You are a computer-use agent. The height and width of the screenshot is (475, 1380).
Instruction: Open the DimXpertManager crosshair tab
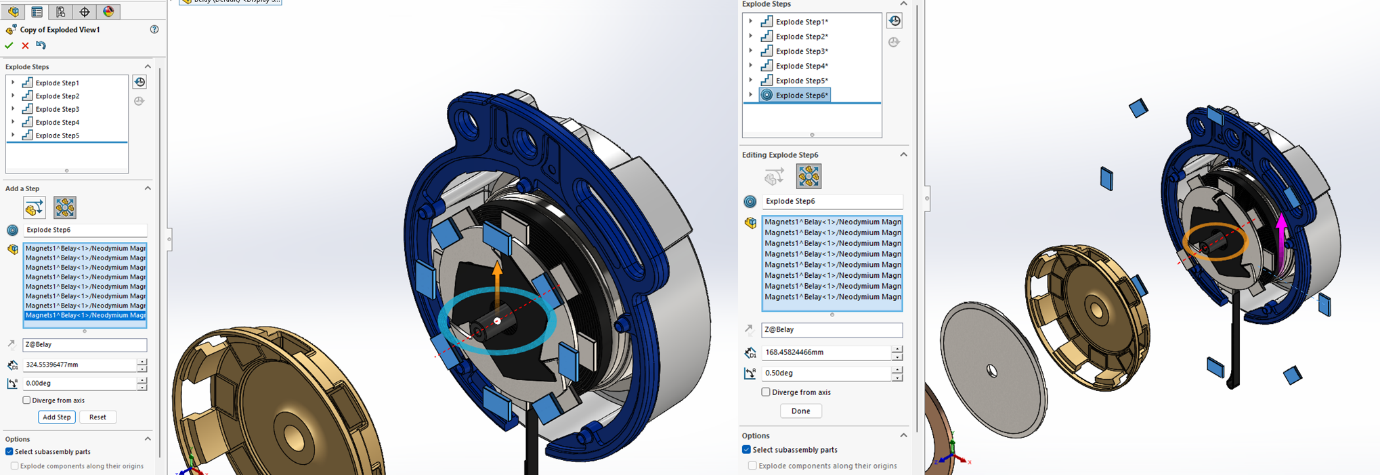(85, 12)
